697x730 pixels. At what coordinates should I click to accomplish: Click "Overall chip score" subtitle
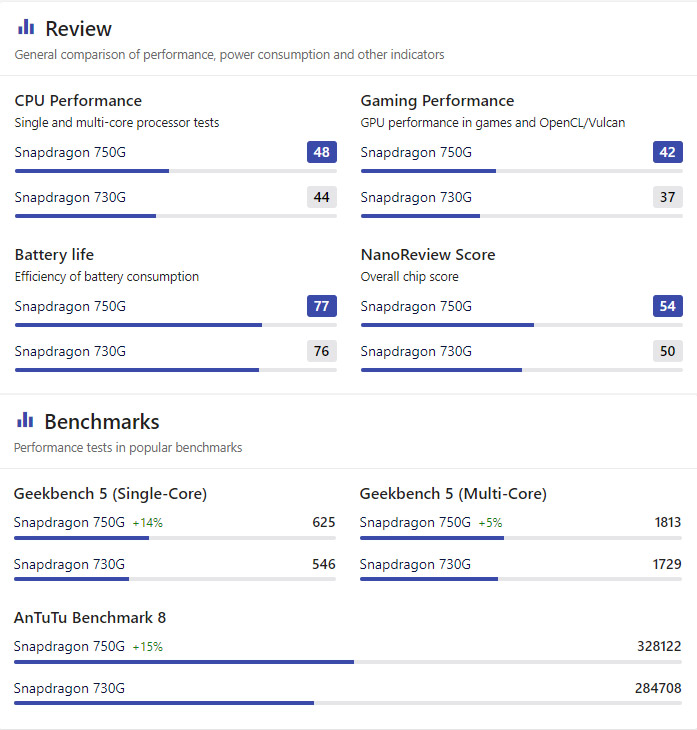409,277
